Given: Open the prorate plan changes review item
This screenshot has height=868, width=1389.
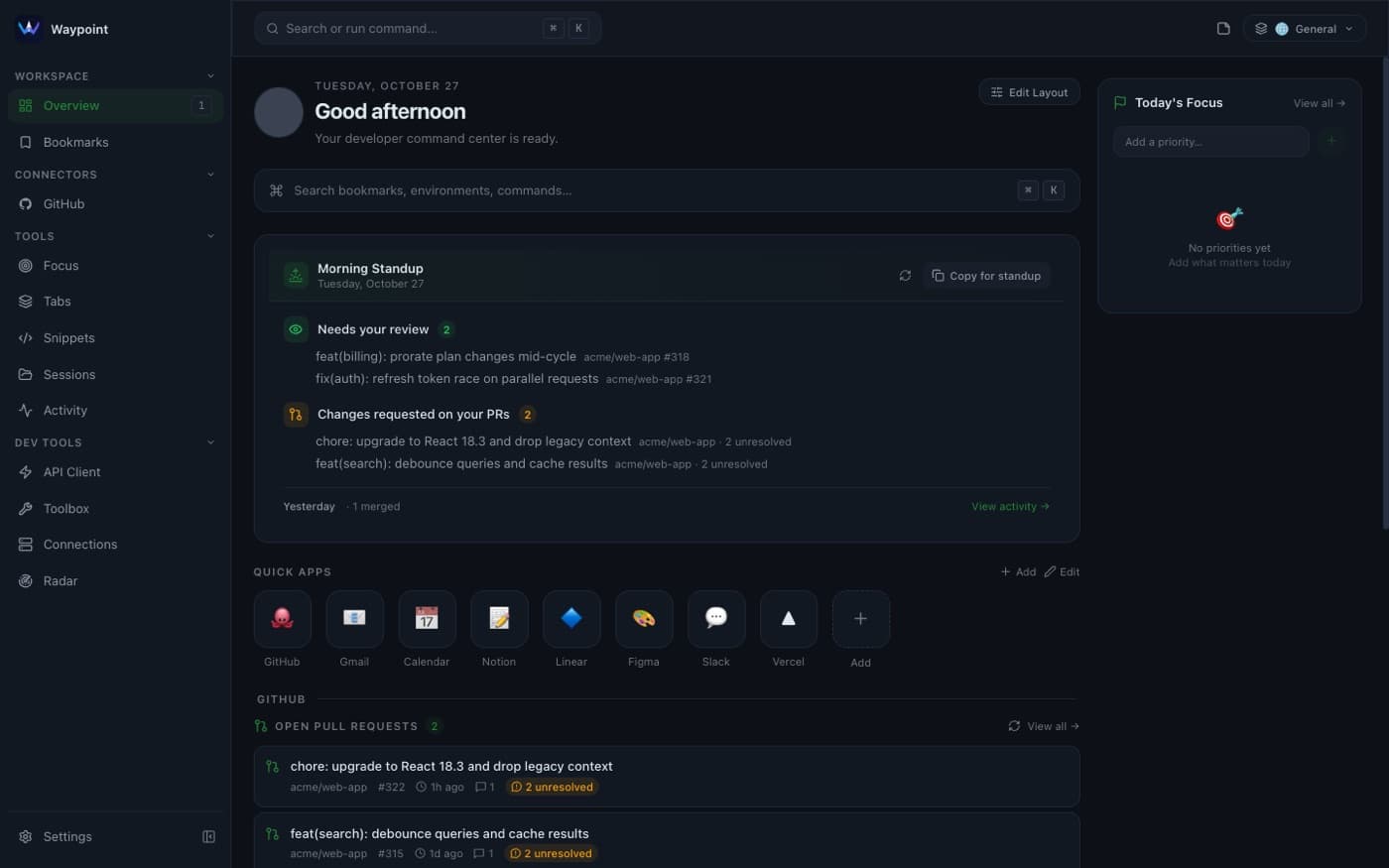Looking at the screenshot, I should click(x=502, y=356).
